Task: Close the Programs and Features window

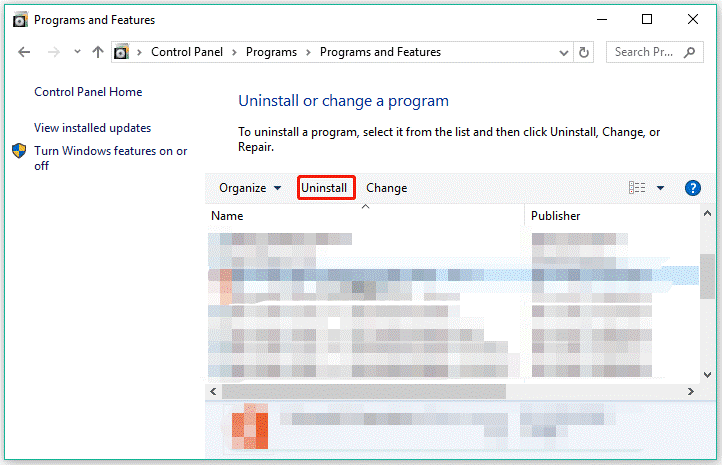Action: click(x=693, y=19)
